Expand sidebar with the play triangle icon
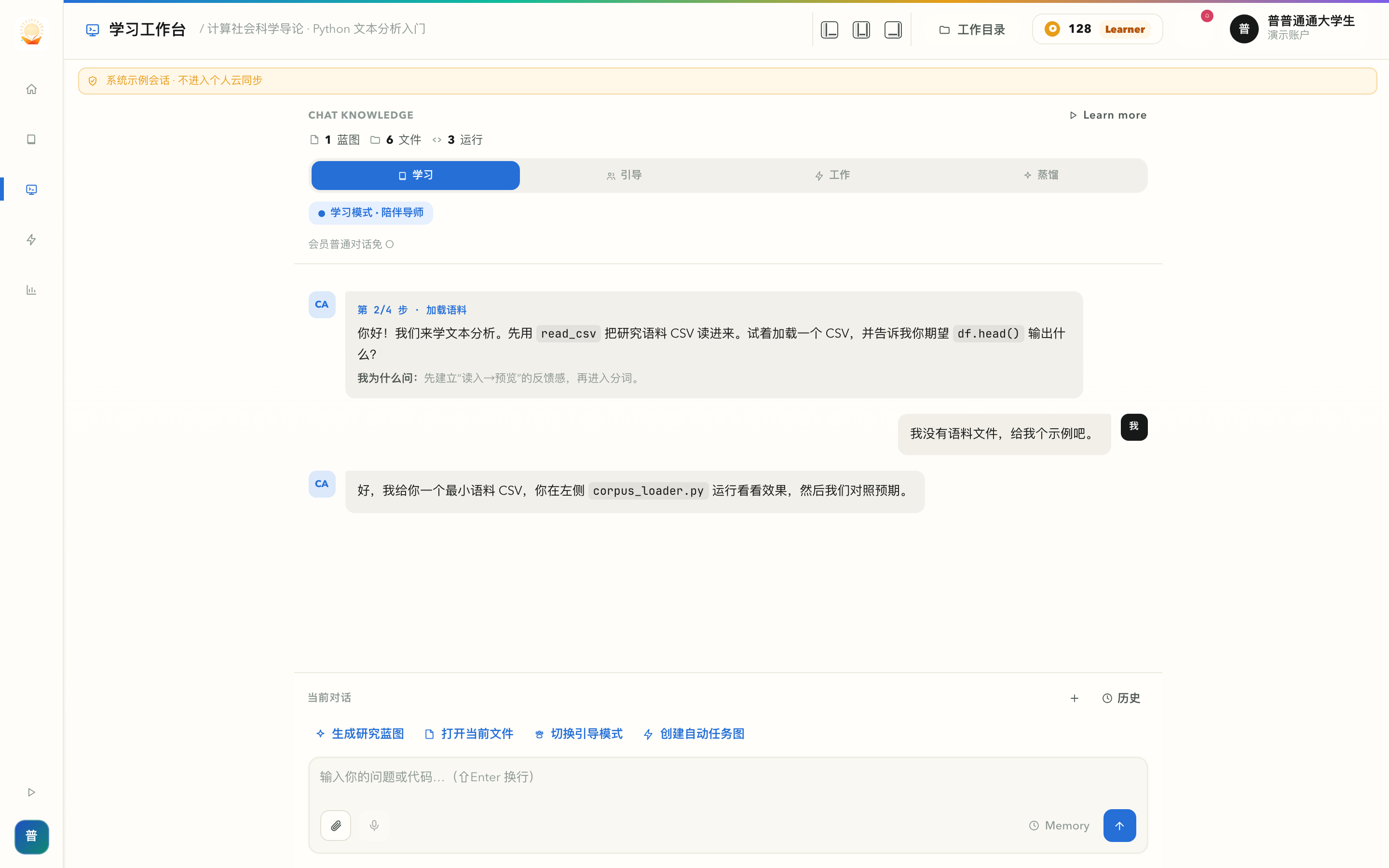Image resolution: width=1389 pixels, height=868 pixels. pyautogui.click(x=31, y=792)
